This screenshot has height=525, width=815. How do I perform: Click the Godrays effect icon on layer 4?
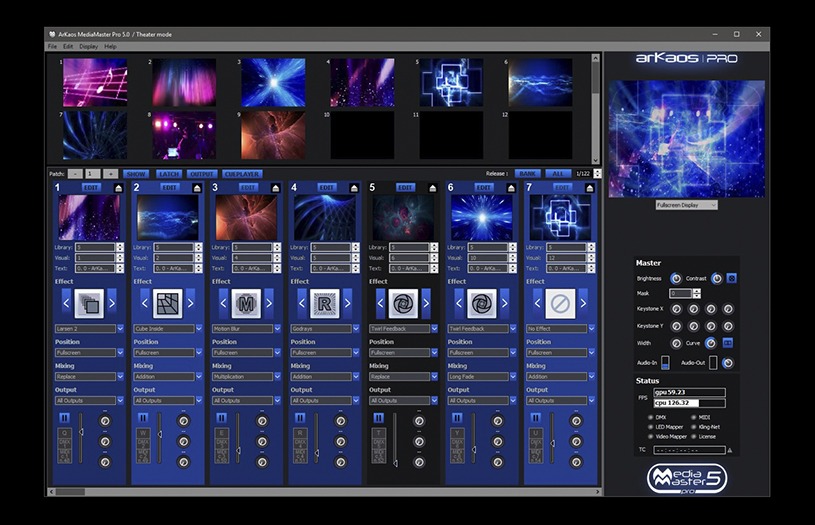[325, 304]
